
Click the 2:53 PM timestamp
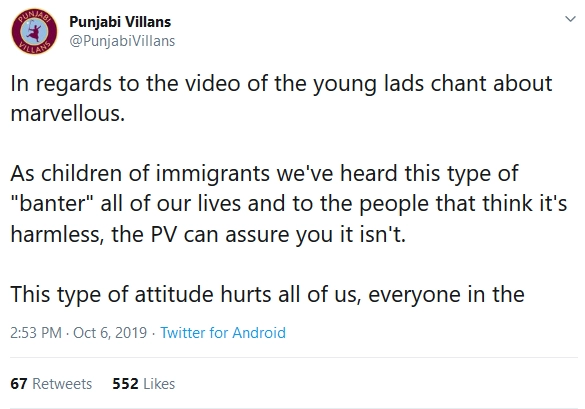coord(36,332)
